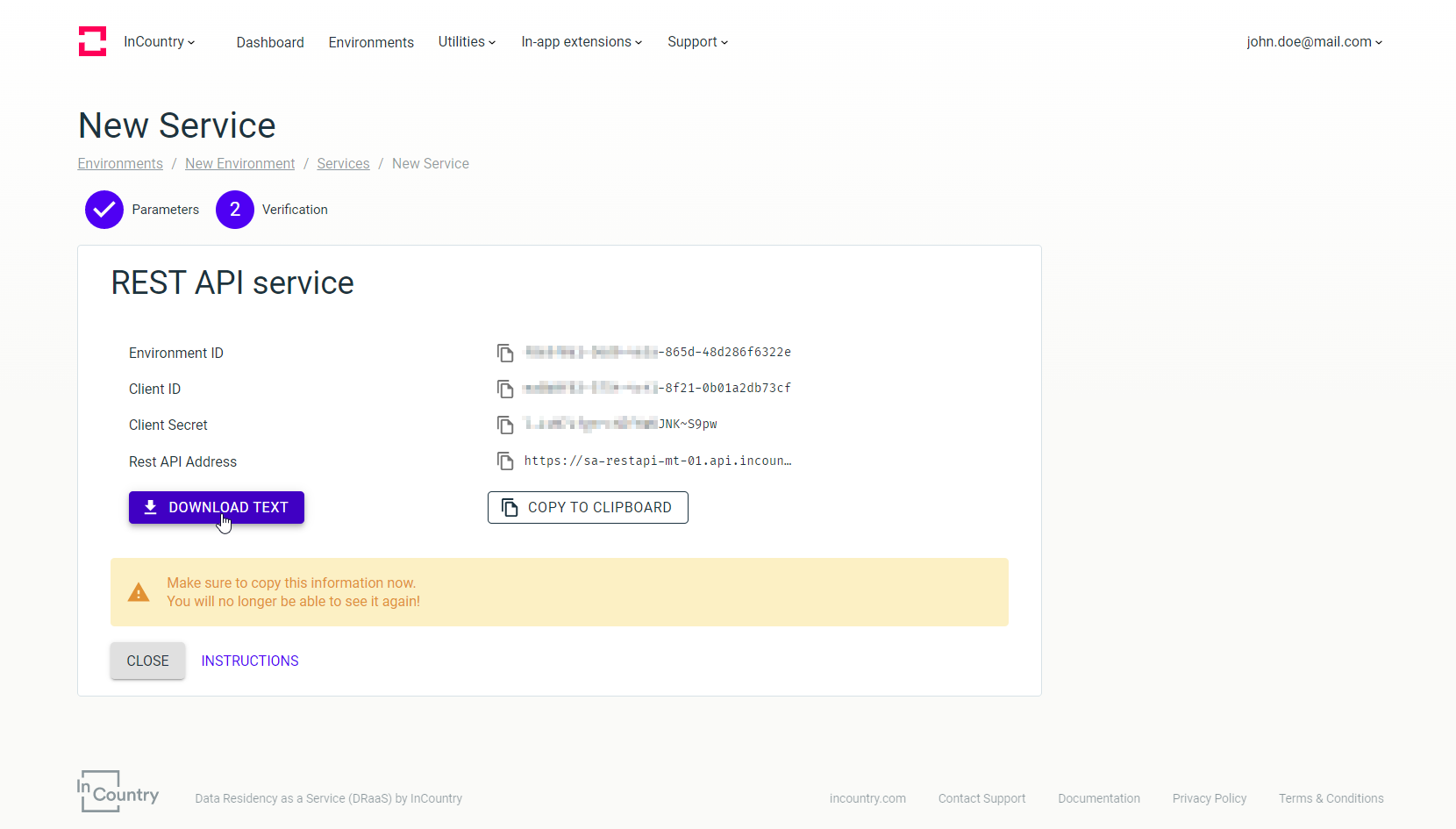The height and width of the screenshot is (829, 1456).
Task: Navigate to Environments breadcrumb link
Action: coord(120,163)
